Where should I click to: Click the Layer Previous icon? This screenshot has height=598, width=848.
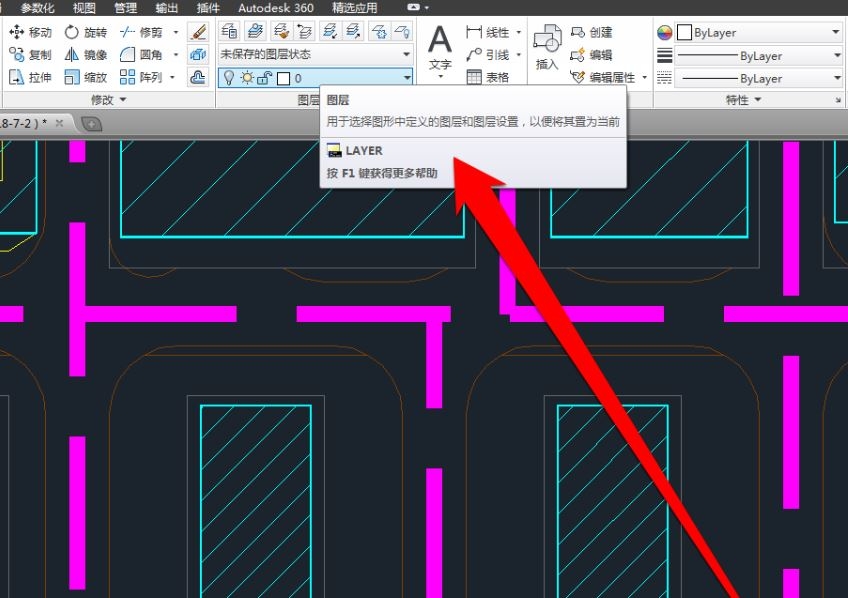[x=304, y=31]
